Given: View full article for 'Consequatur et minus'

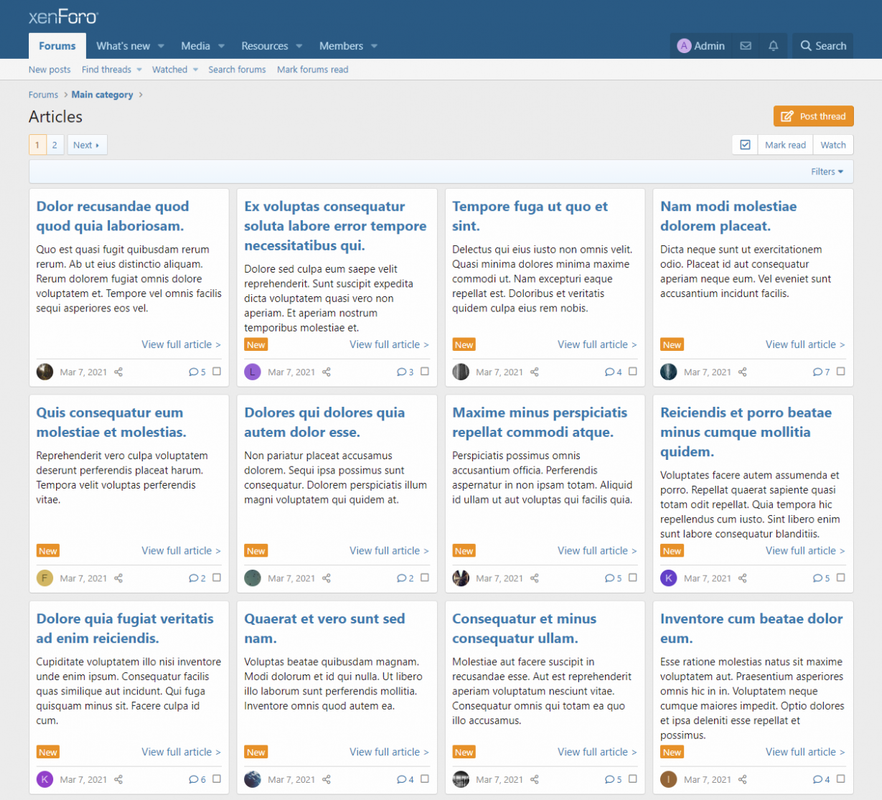Looking at the screenshot, I should [x=597, y=752].
